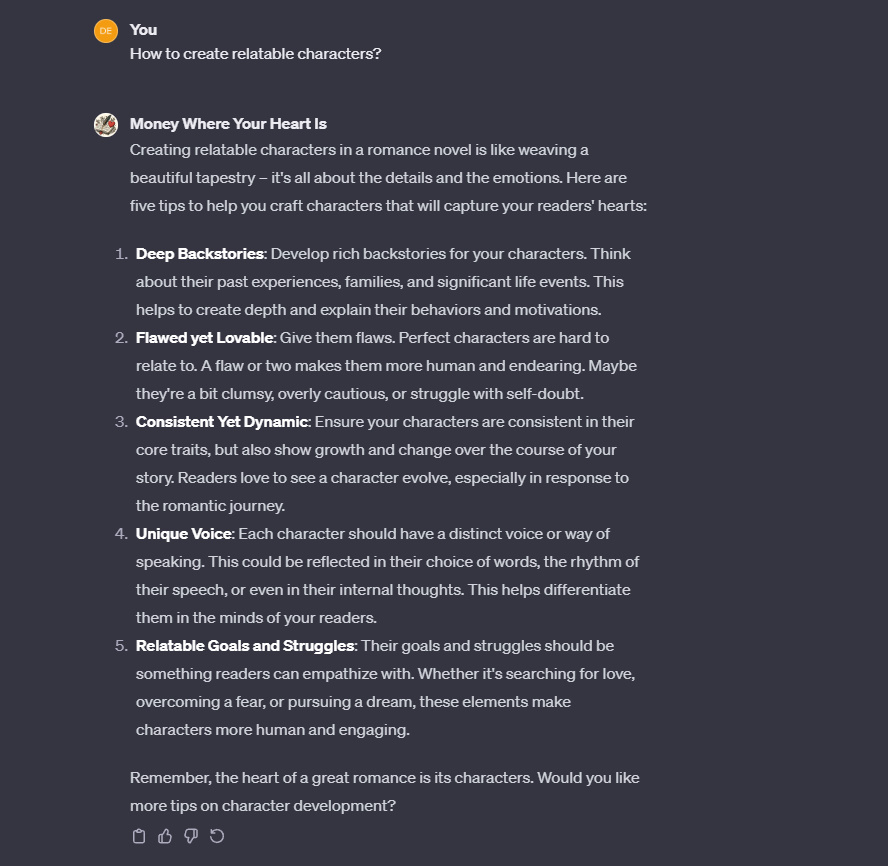Click the list number 1 marker
Screen dimensions: 888x866
(x=121, y=254)
